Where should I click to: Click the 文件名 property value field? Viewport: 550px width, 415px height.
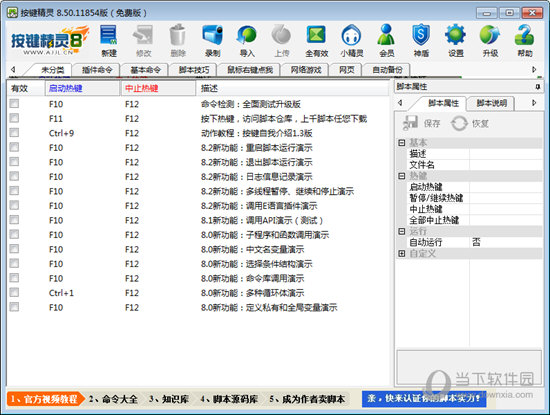505,165
